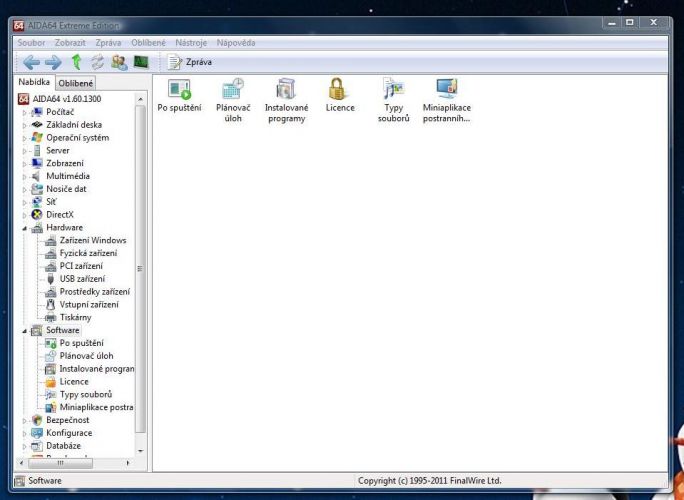
Task: Open Instalované programy large icon
Action: (x=287, y=100)
